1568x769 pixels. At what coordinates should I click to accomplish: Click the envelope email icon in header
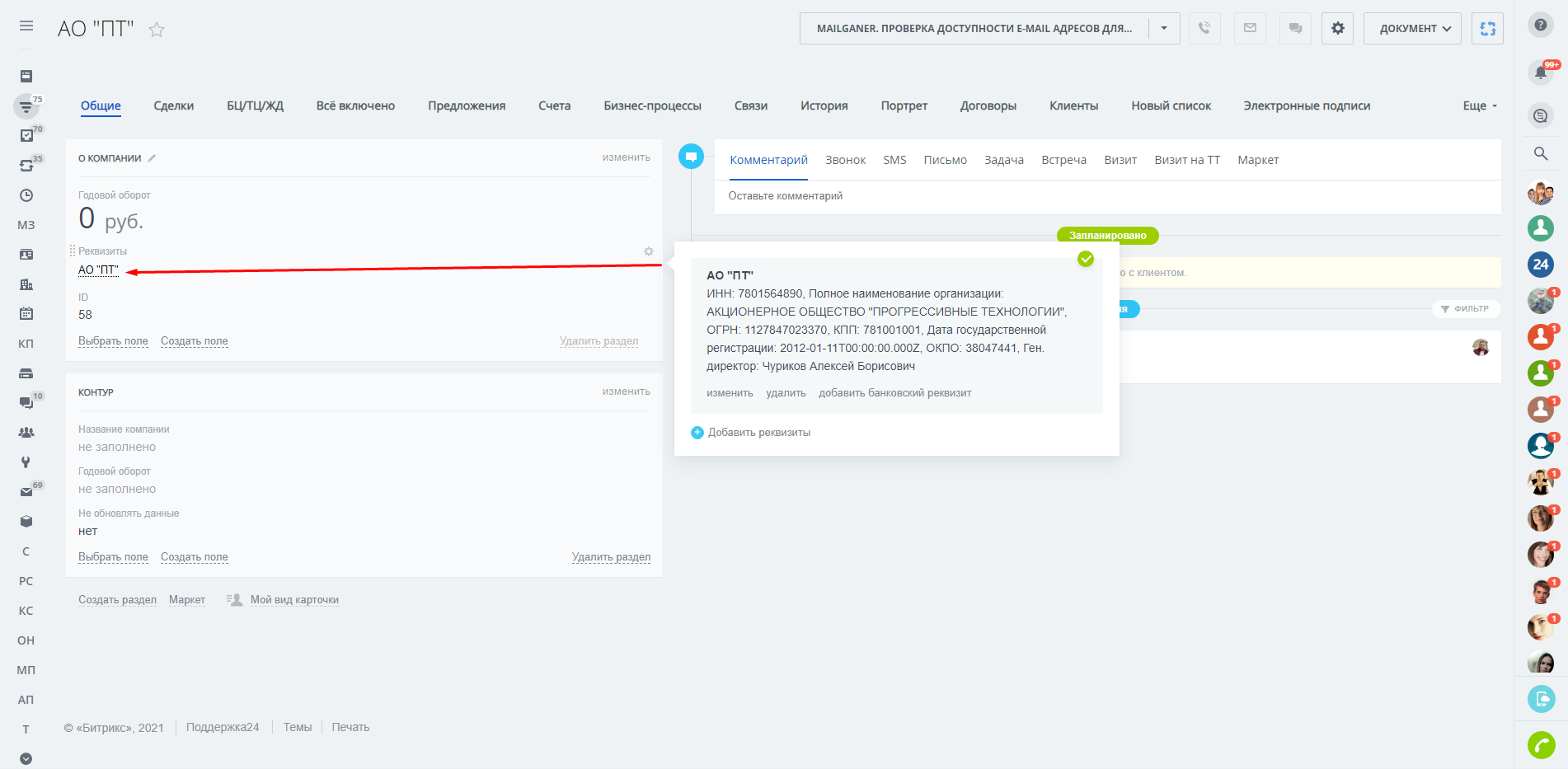click(x=1250, y=28)
